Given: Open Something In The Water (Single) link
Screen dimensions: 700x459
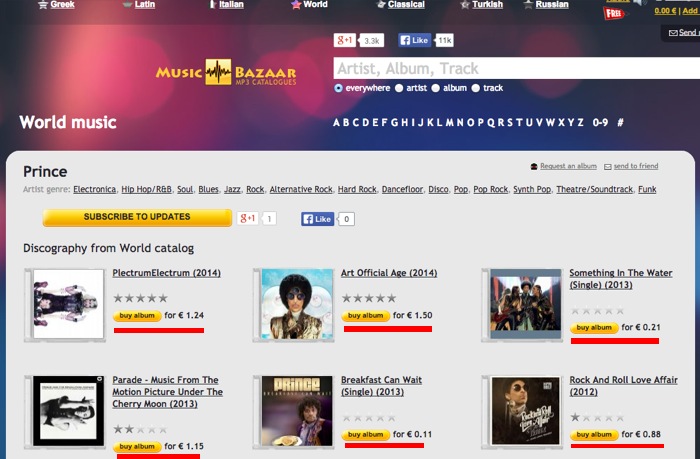Looking at the screenshot, I should point(621,279).
